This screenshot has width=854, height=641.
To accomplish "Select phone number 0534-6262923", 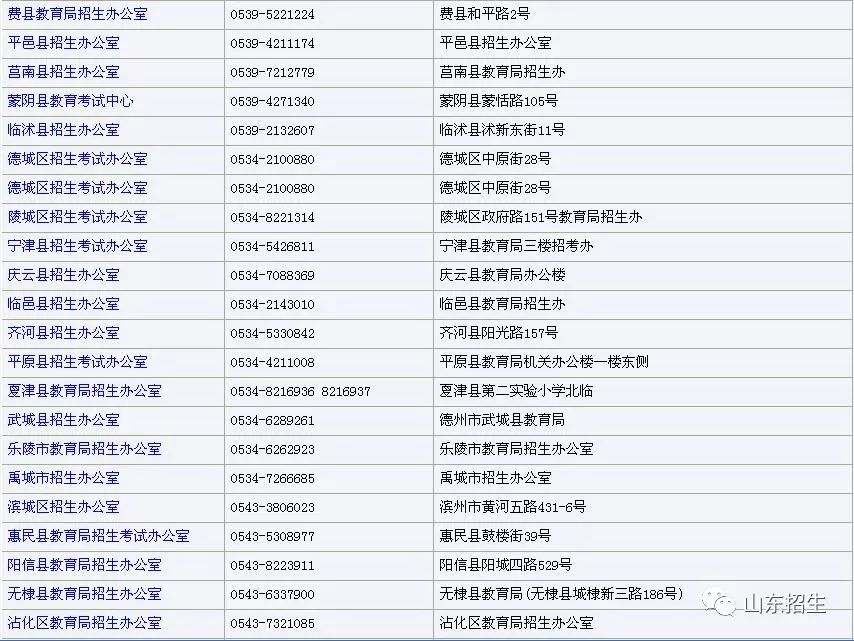I will point(272,449).
